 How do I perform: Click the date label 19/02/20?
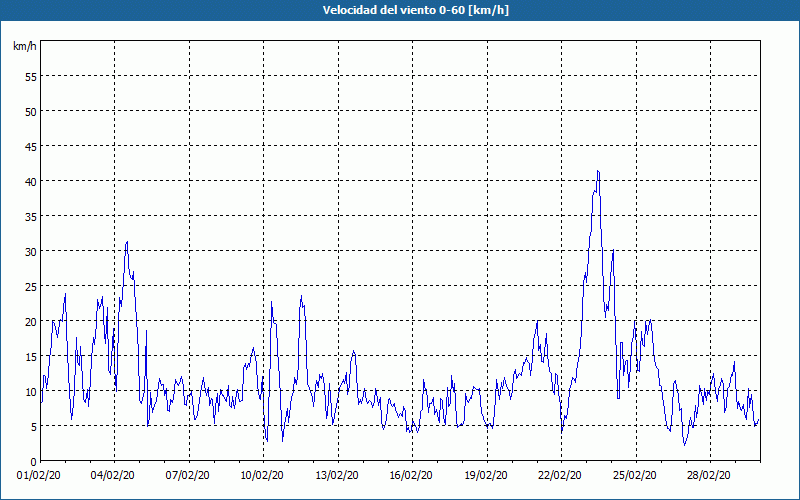pyautogui.click(x=485, y=476)
